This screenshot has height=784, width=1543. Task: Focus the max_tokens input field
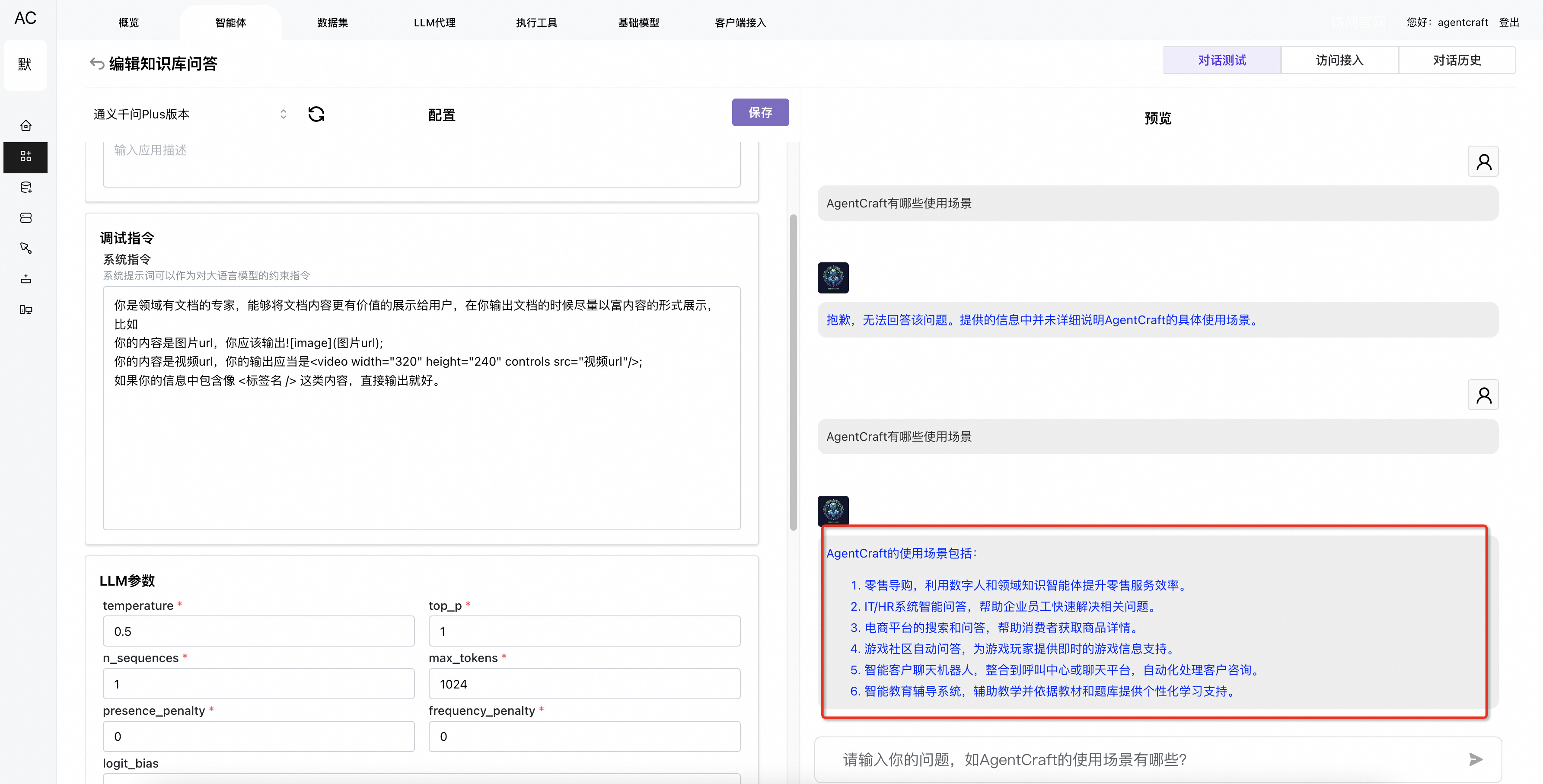click(x=584, y=684)
